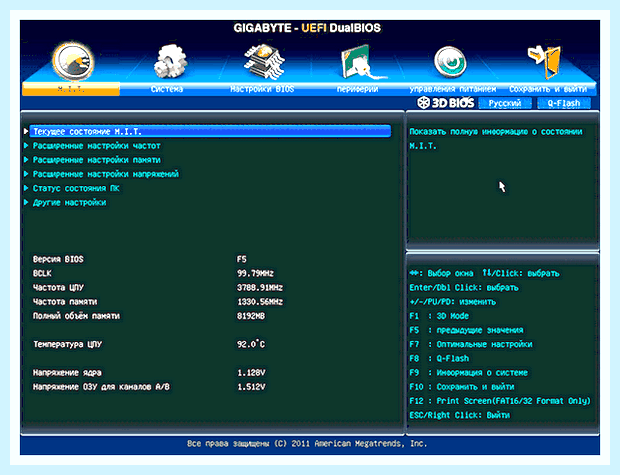Click arrow beside Расширенные настройки памяти
Viewport: 620px width, 475px height.
pos(26,160)
